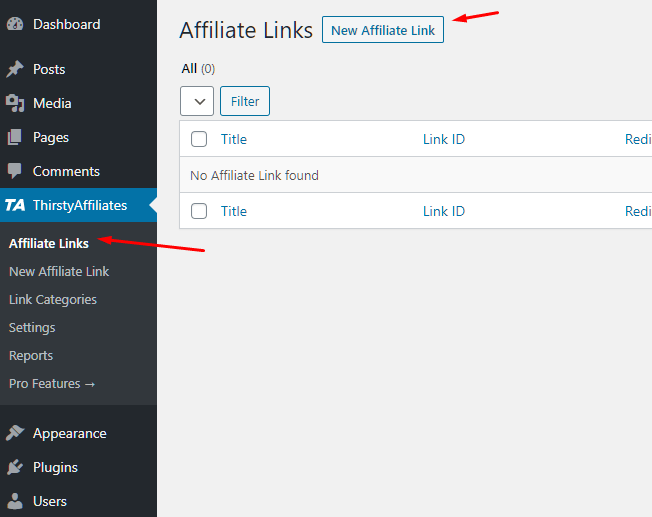Viewport: 652px width, 517px height.
Task: Open ThirstyAffiliates Settings submenu
Action: click(x=32, y=328)
